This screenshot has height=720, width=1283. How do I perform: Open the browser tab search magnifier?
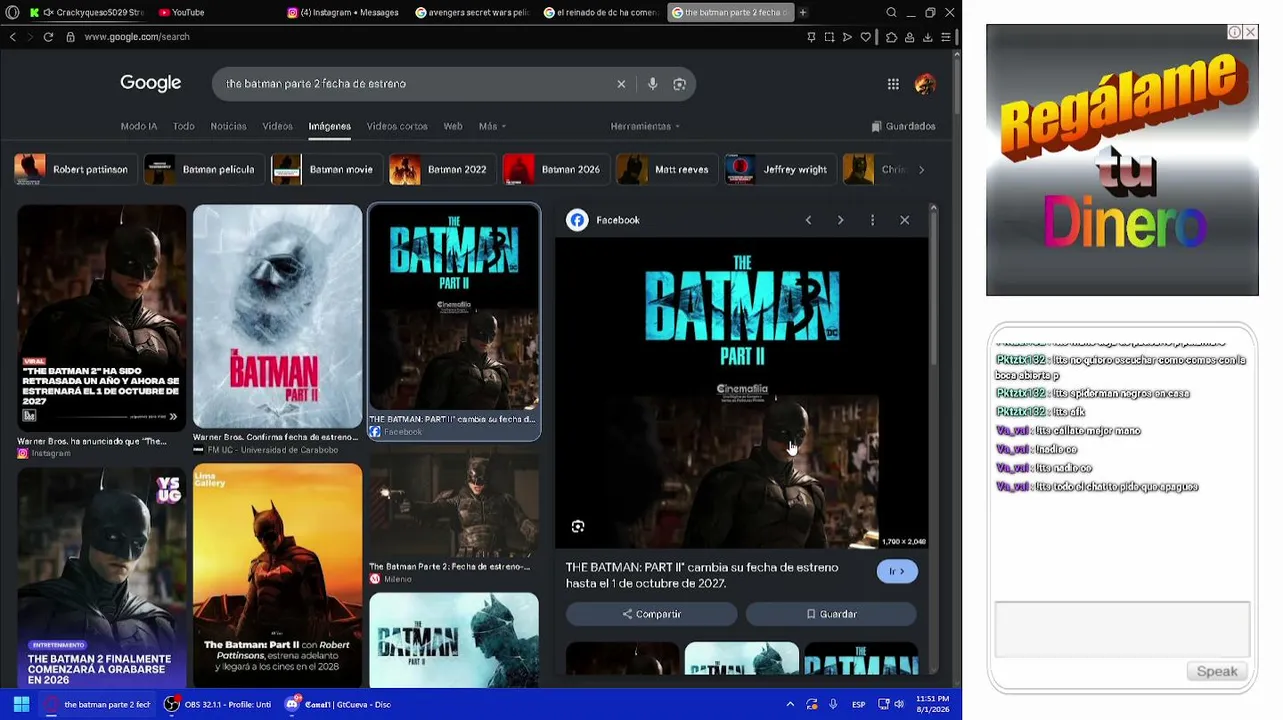coord(891,12)
